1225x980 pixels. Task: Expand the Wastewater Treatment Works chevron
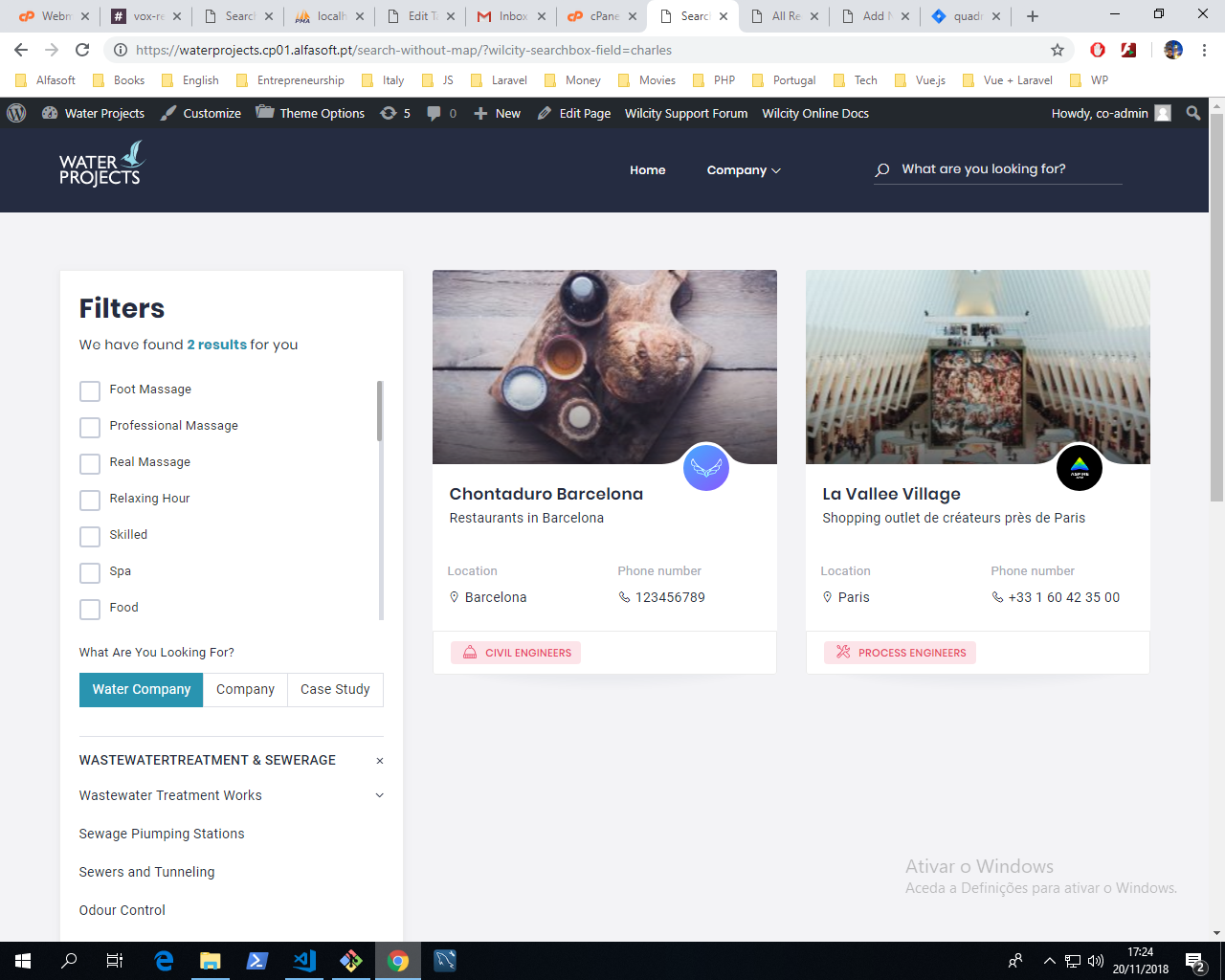pos(379,795)
